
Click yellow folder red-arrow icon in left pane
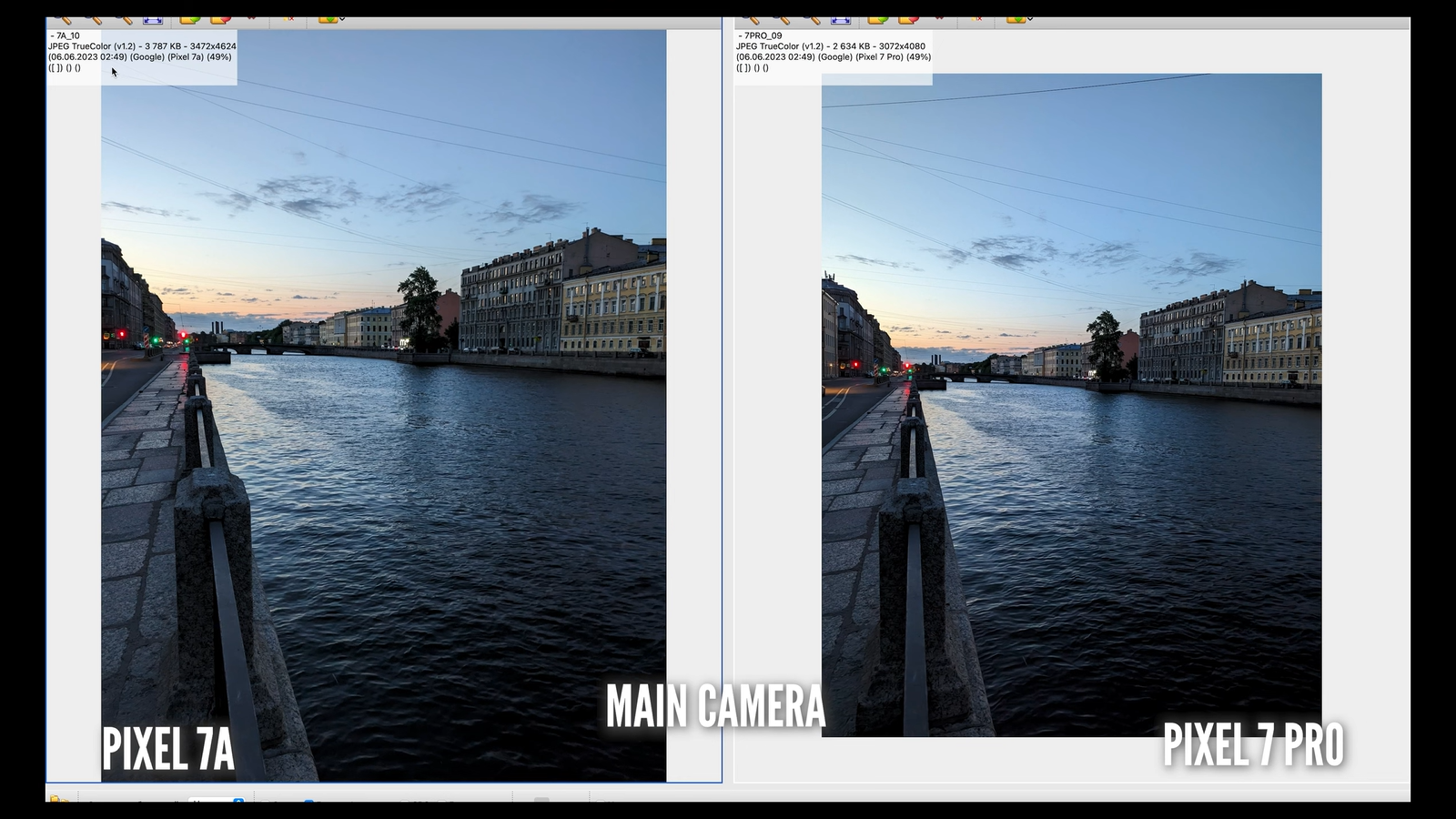click(220, 19)
